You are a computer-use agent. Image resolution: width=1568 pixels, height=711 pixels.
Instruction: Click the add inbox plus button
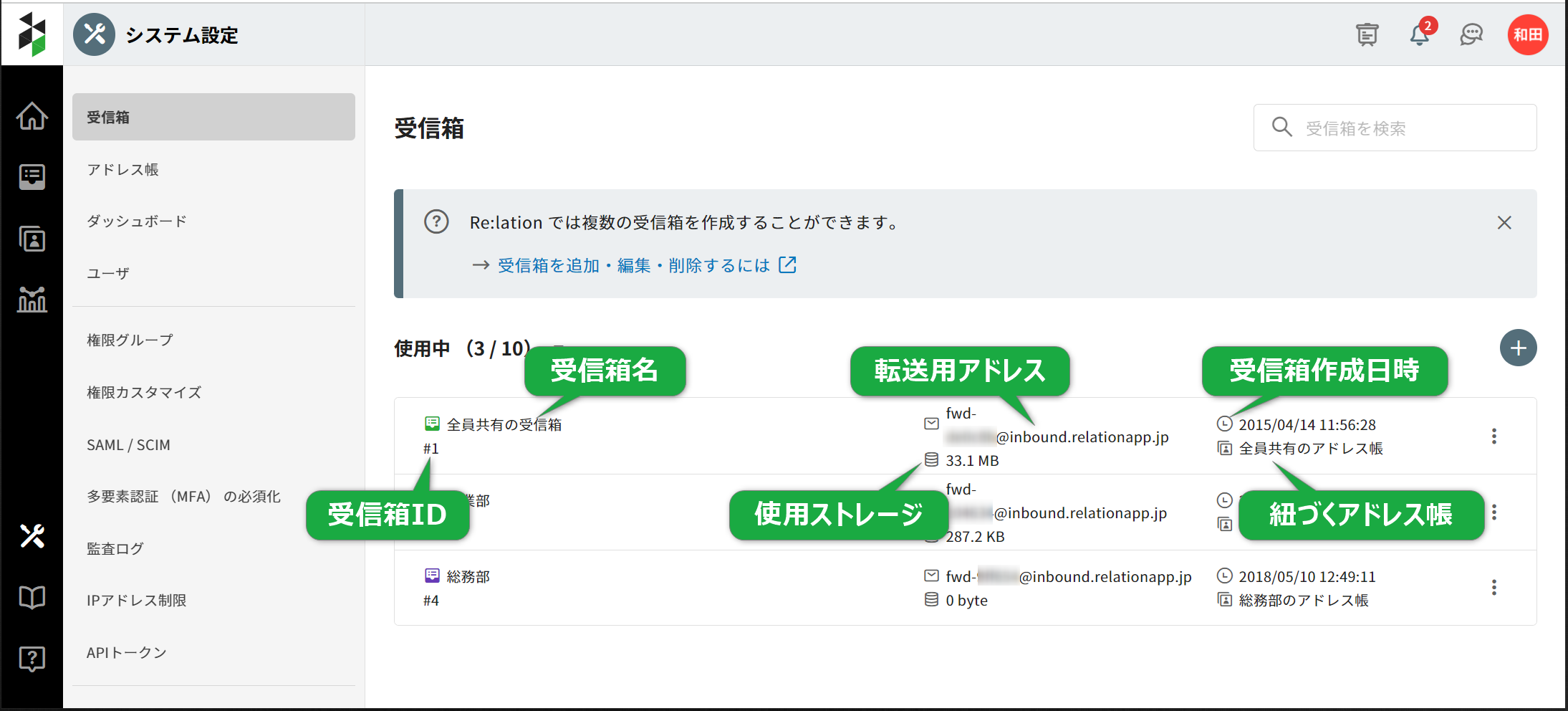pyautogui.click(x=1518, y=348)
